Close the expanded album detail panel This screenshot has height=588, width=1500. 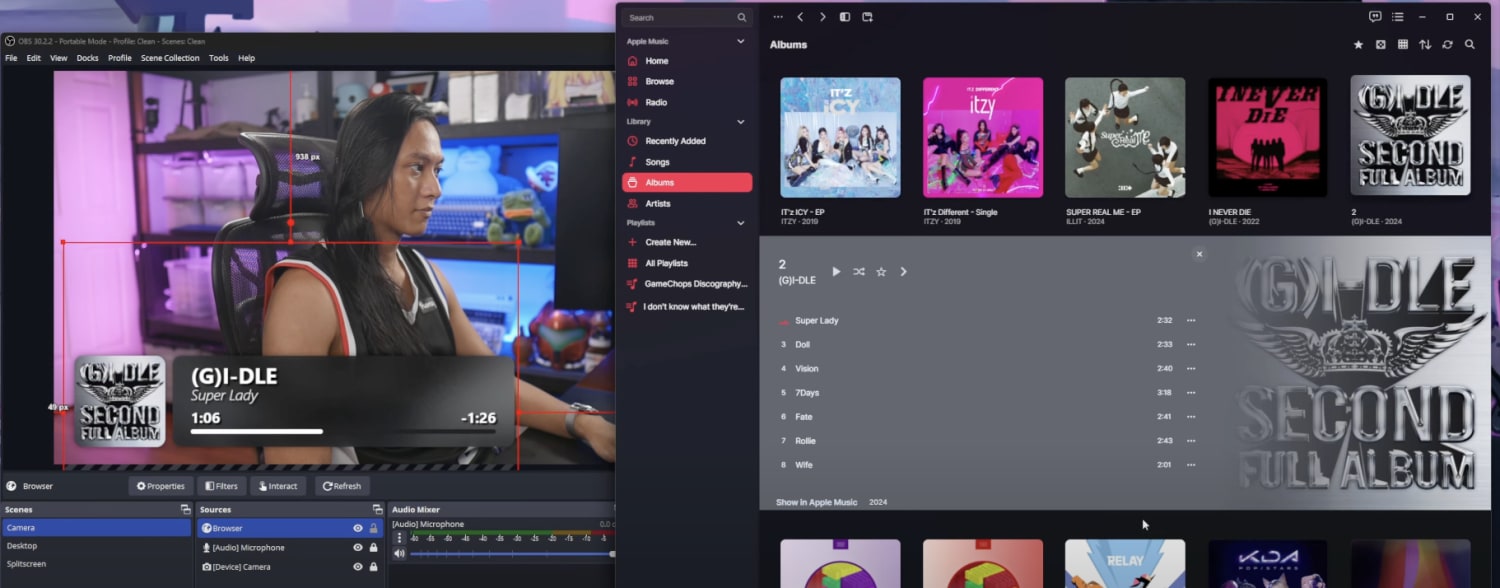pos(1199,254)
